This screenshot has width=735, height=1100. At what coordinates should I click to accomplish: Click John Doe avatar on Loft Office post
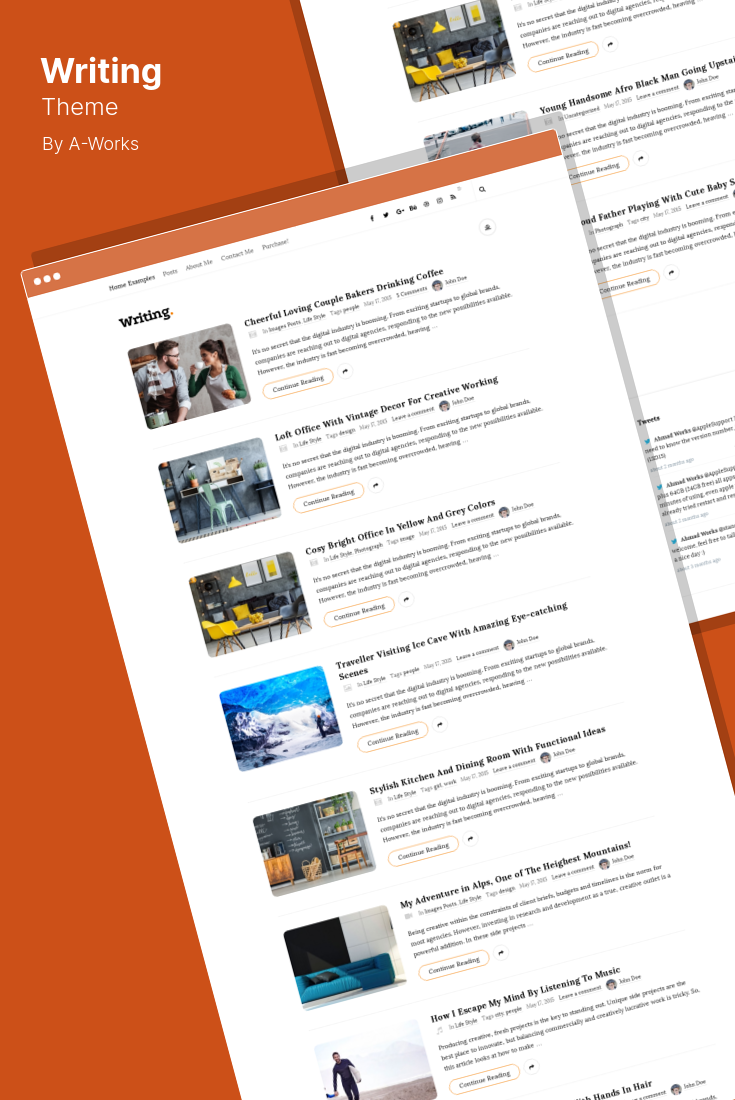pos(444,406)
